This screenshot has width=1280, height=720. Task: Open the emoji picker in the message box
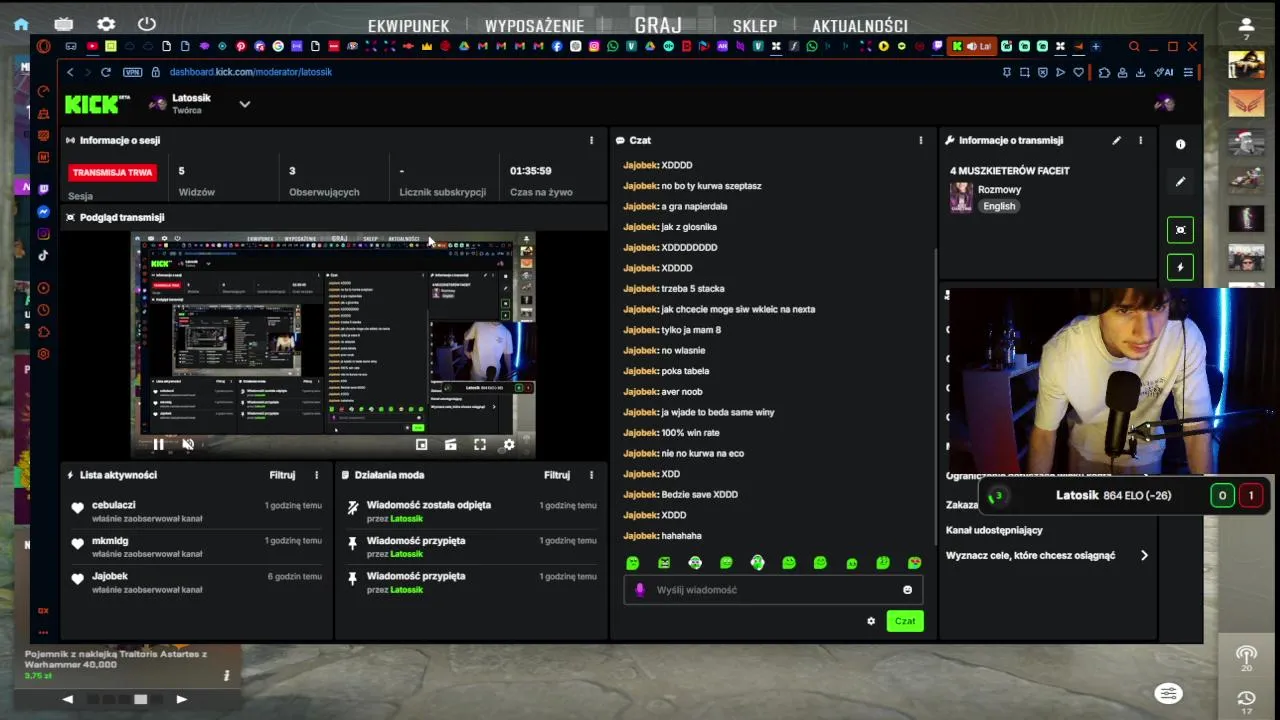pos(907,590)
